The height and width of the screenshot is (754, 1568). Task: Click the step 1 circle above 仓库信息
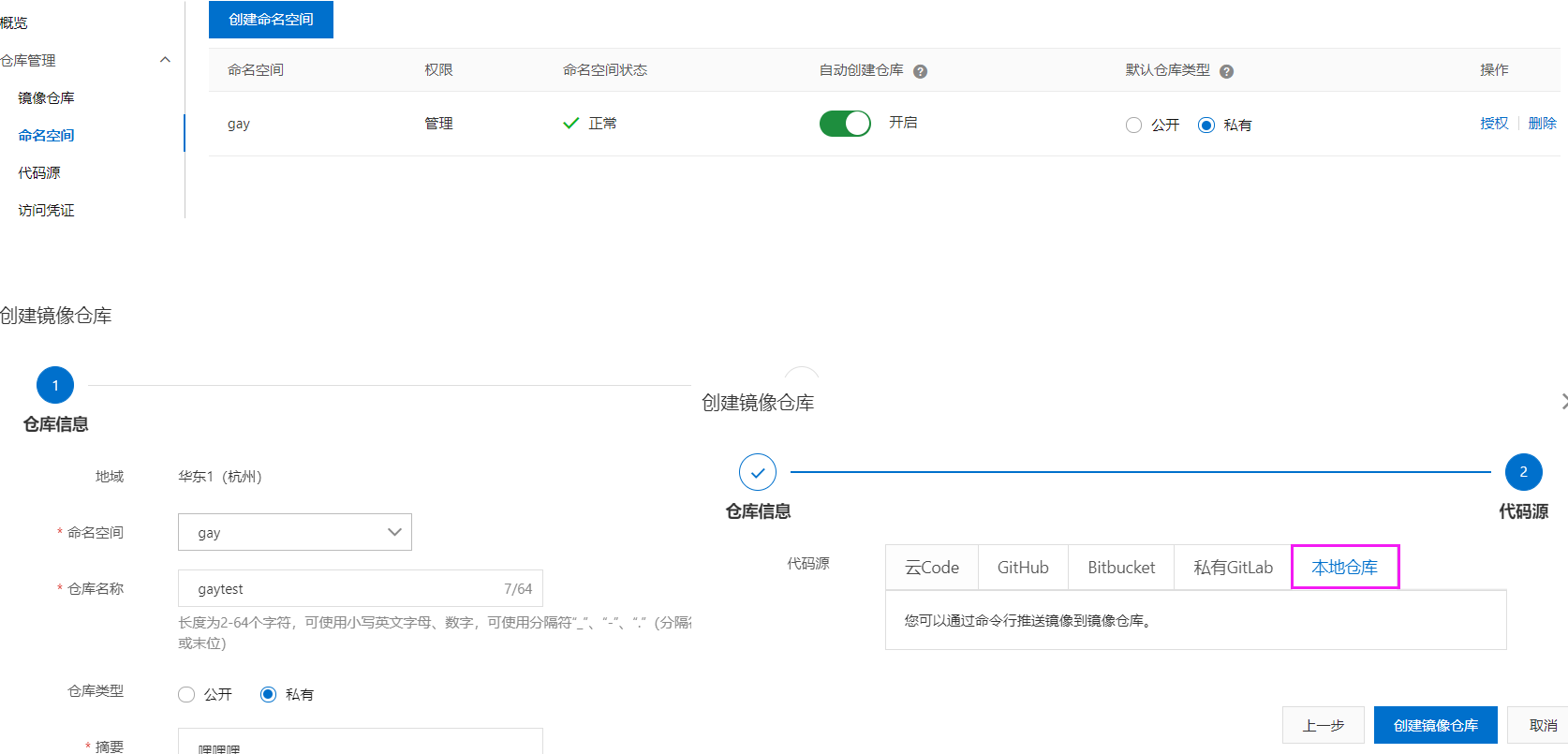[x=55, y=385]
